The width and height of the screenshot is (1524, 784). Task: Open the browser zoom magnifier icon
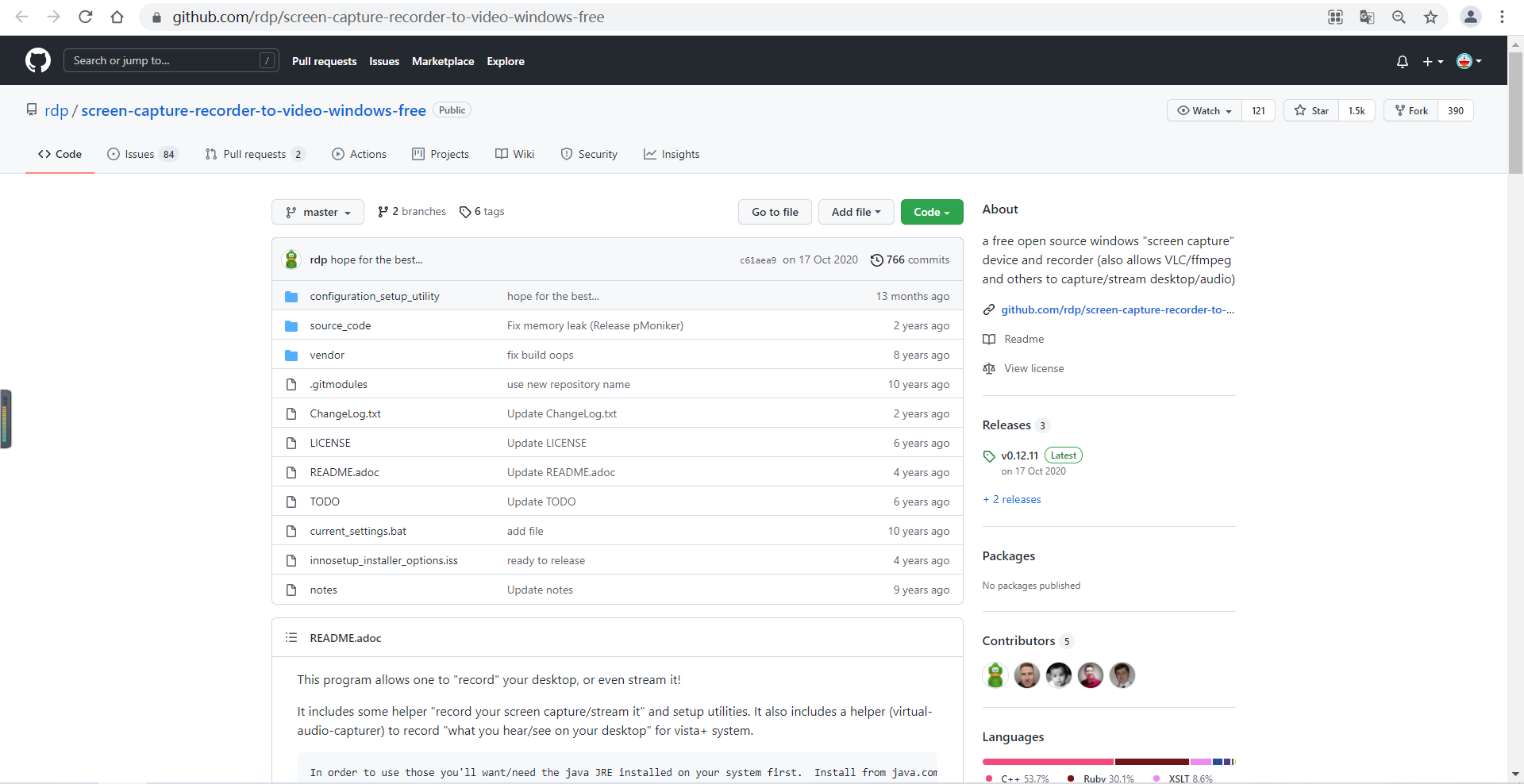tap(1399, 17)
